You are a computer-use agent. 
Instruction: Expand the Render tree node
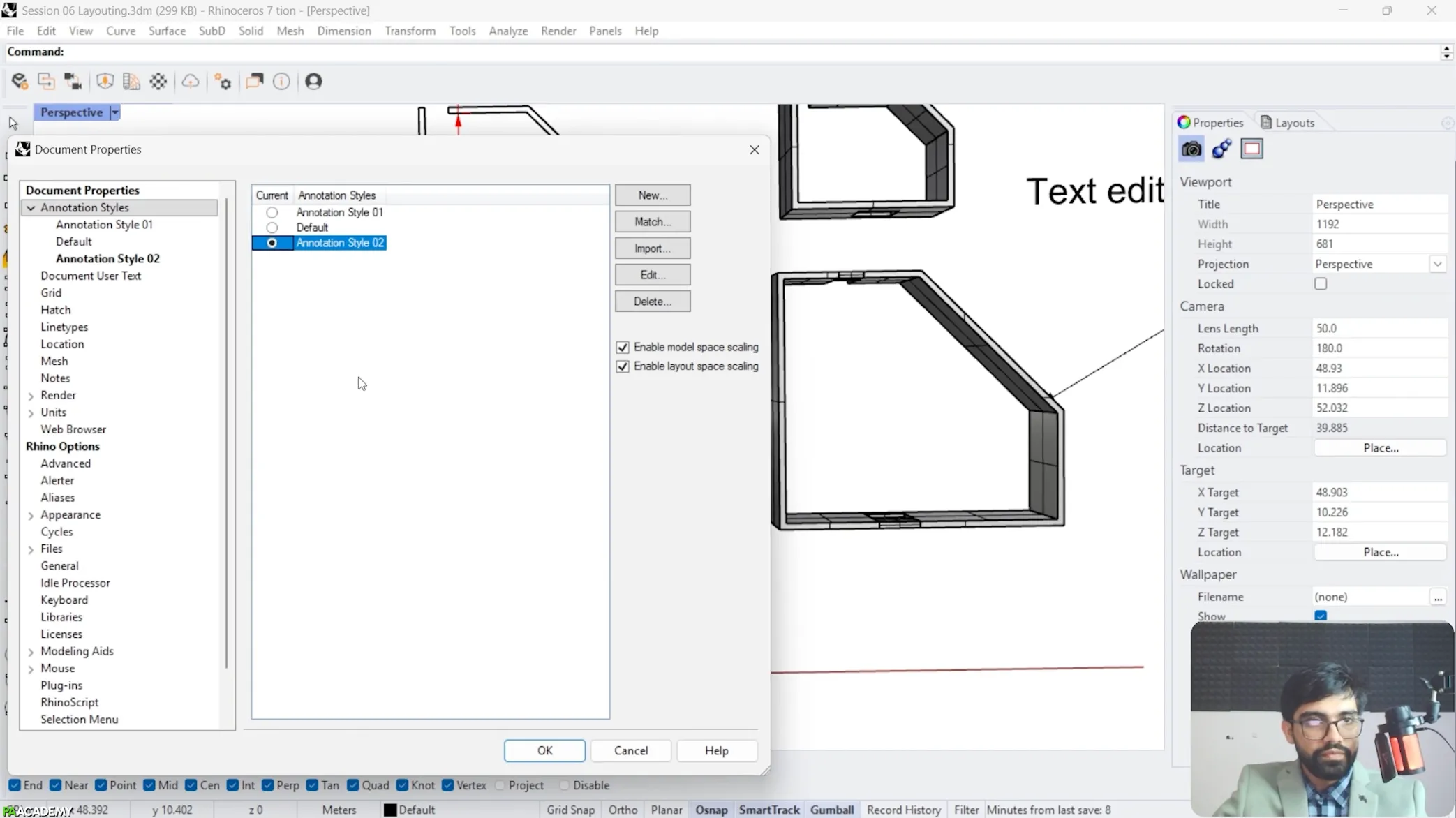[x=31, y=396]
